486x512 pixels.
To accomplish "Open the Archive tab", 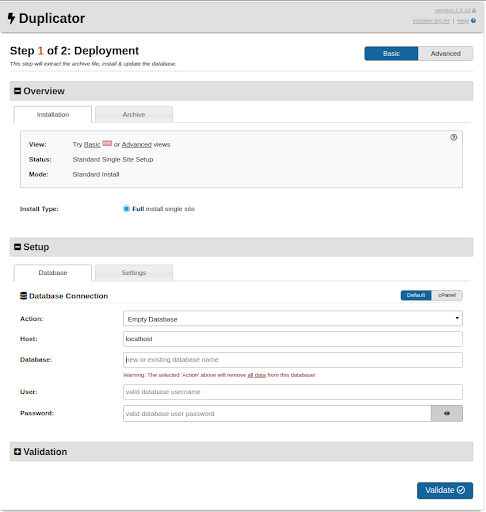I will [134, 114].
